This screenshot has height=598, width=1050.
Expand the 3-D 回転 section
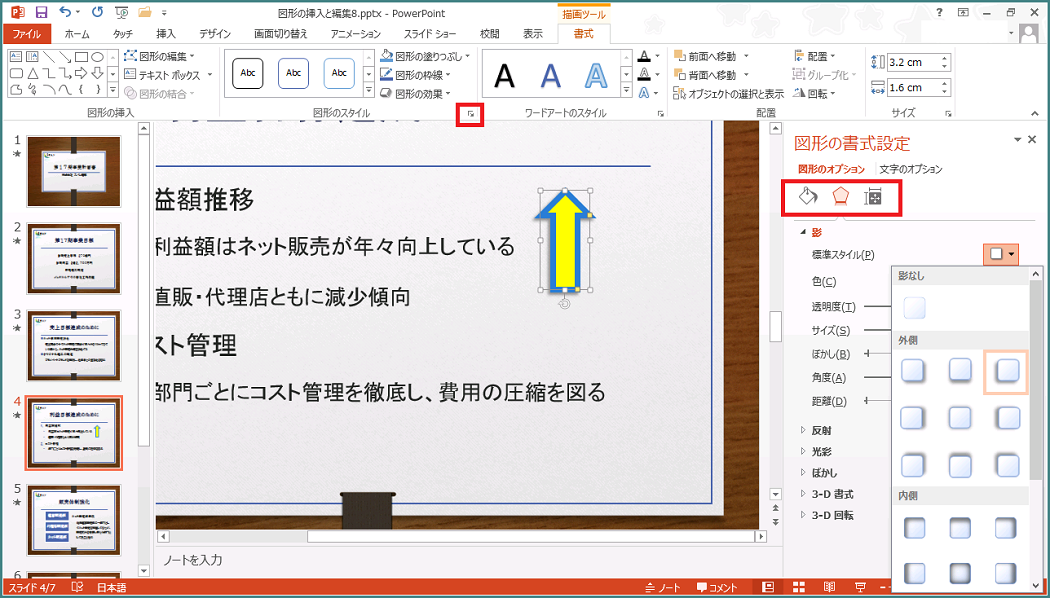pyautogui.click(x=827, y=516)
